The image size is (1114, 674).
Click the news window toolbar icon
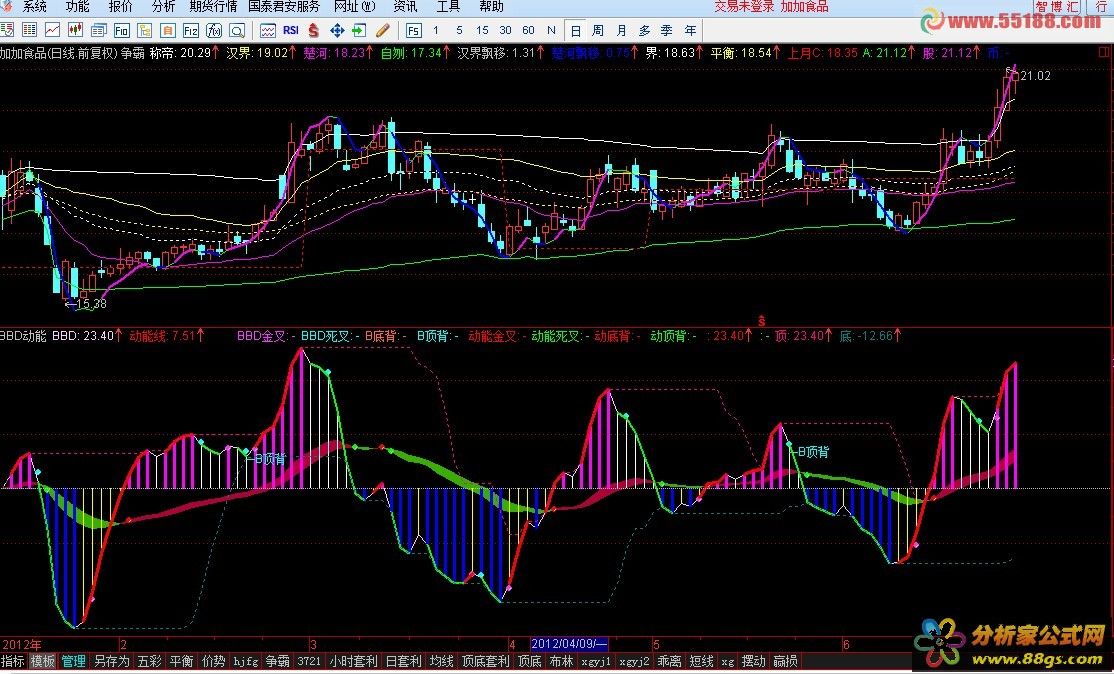(99, 30)
